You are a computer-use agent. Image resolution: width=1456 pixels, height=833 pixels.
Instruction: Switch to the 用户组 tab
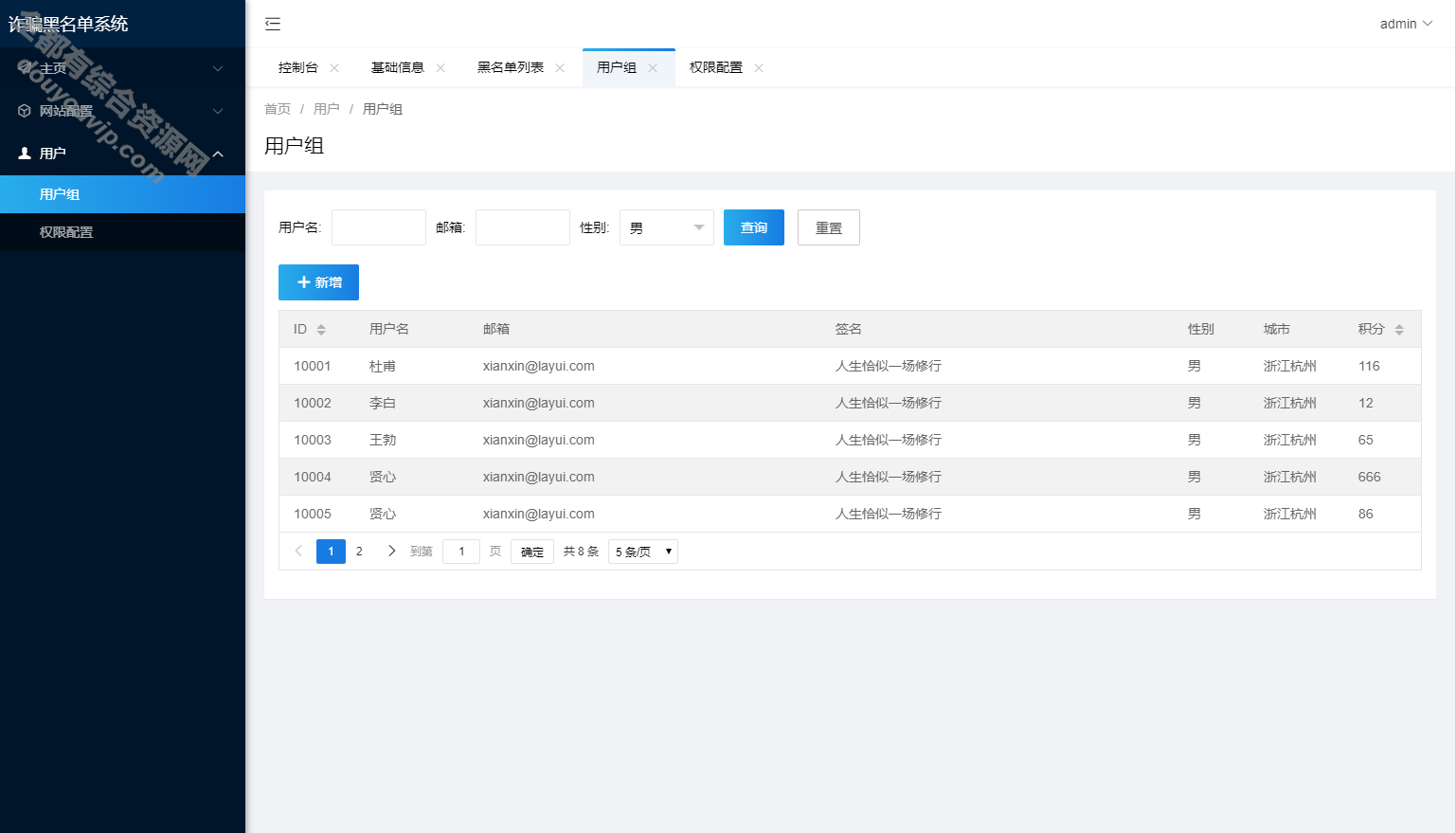point(616,68)
